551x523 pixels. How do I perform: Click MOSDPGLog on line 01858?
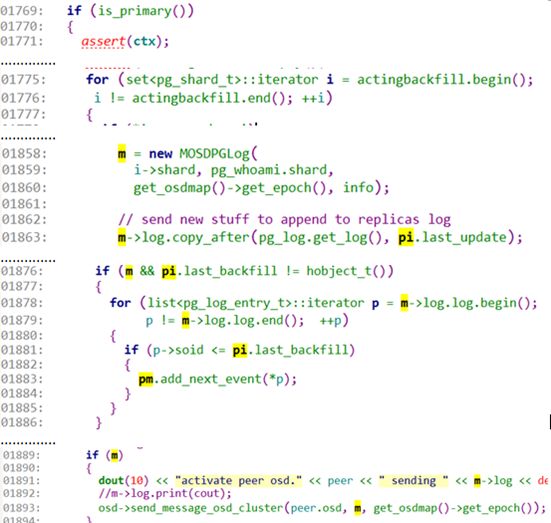pos(214,154)
